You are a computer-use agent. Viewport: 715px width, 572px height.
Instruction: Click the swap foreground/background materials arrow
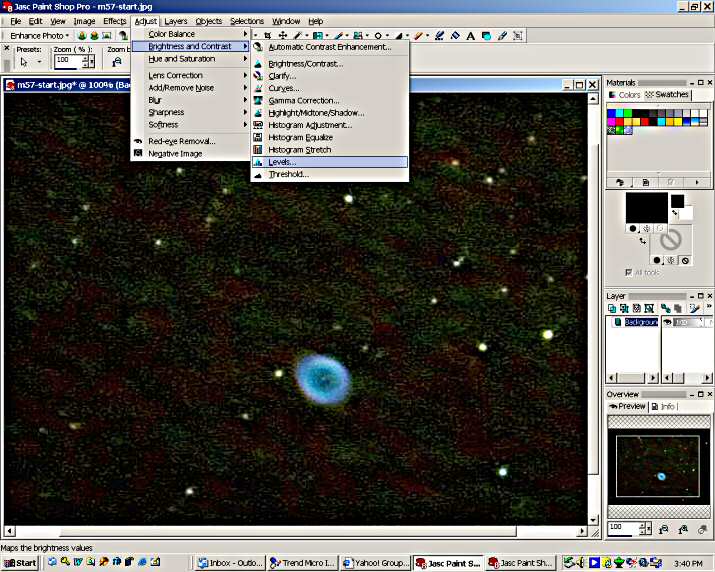643,241
